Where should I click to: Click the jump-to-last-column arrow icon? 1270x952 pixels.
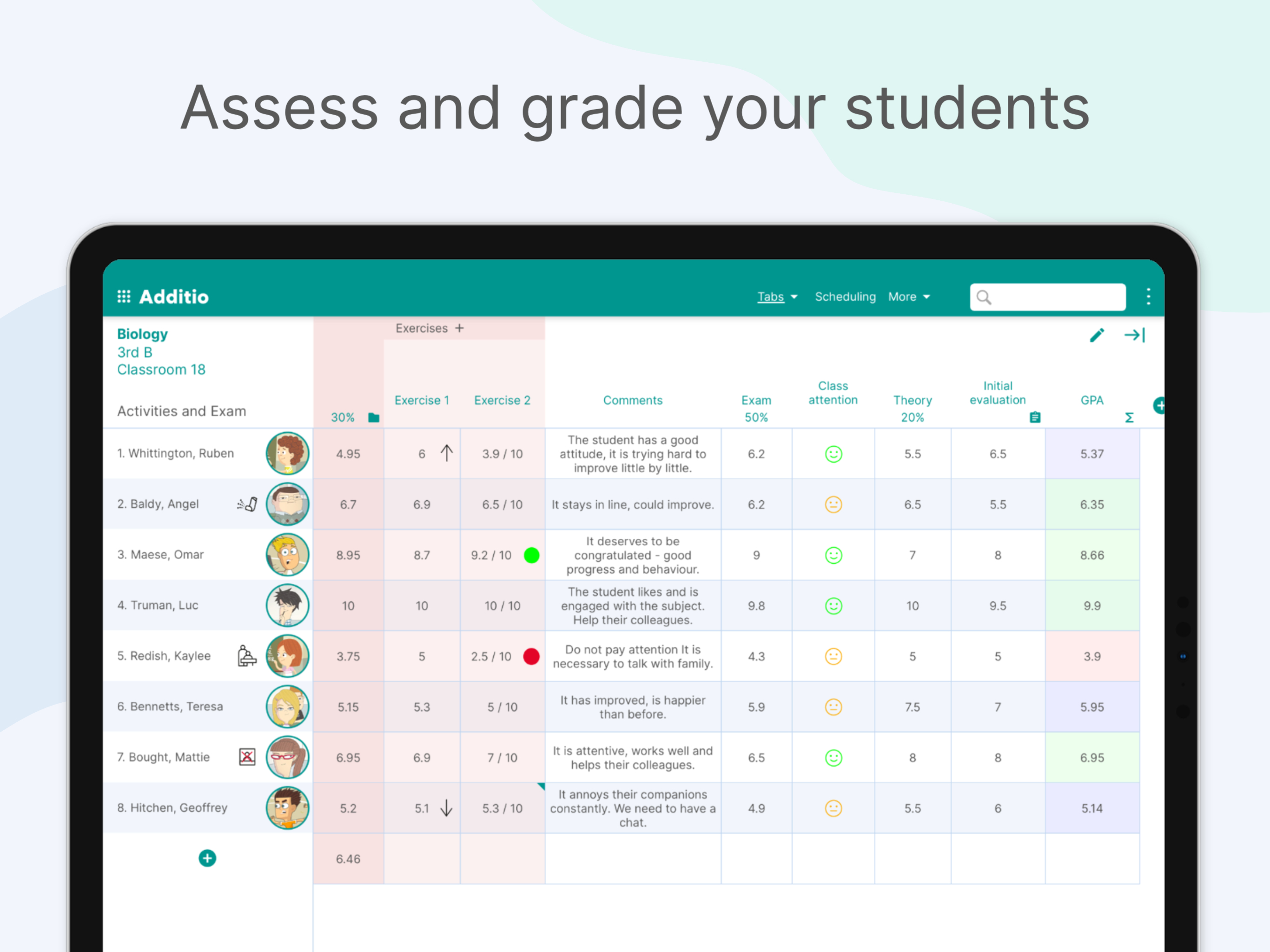(x=1134, y=335)
